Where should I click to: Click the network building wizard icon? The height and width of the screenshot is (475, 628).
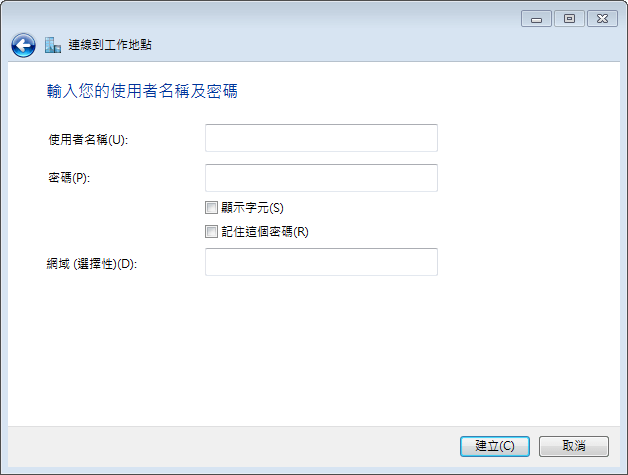53,45
